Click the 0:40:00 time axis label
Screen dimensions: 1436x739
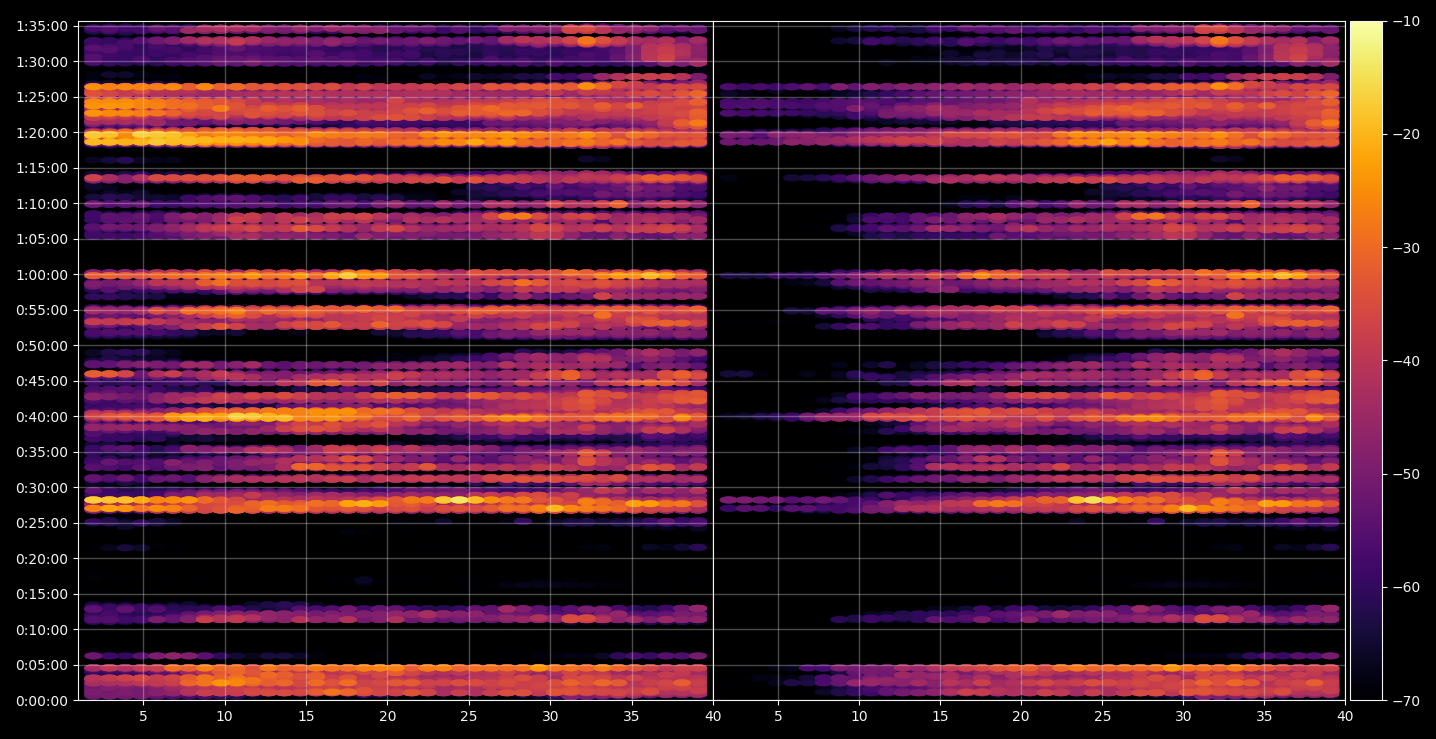click(42, 416)
